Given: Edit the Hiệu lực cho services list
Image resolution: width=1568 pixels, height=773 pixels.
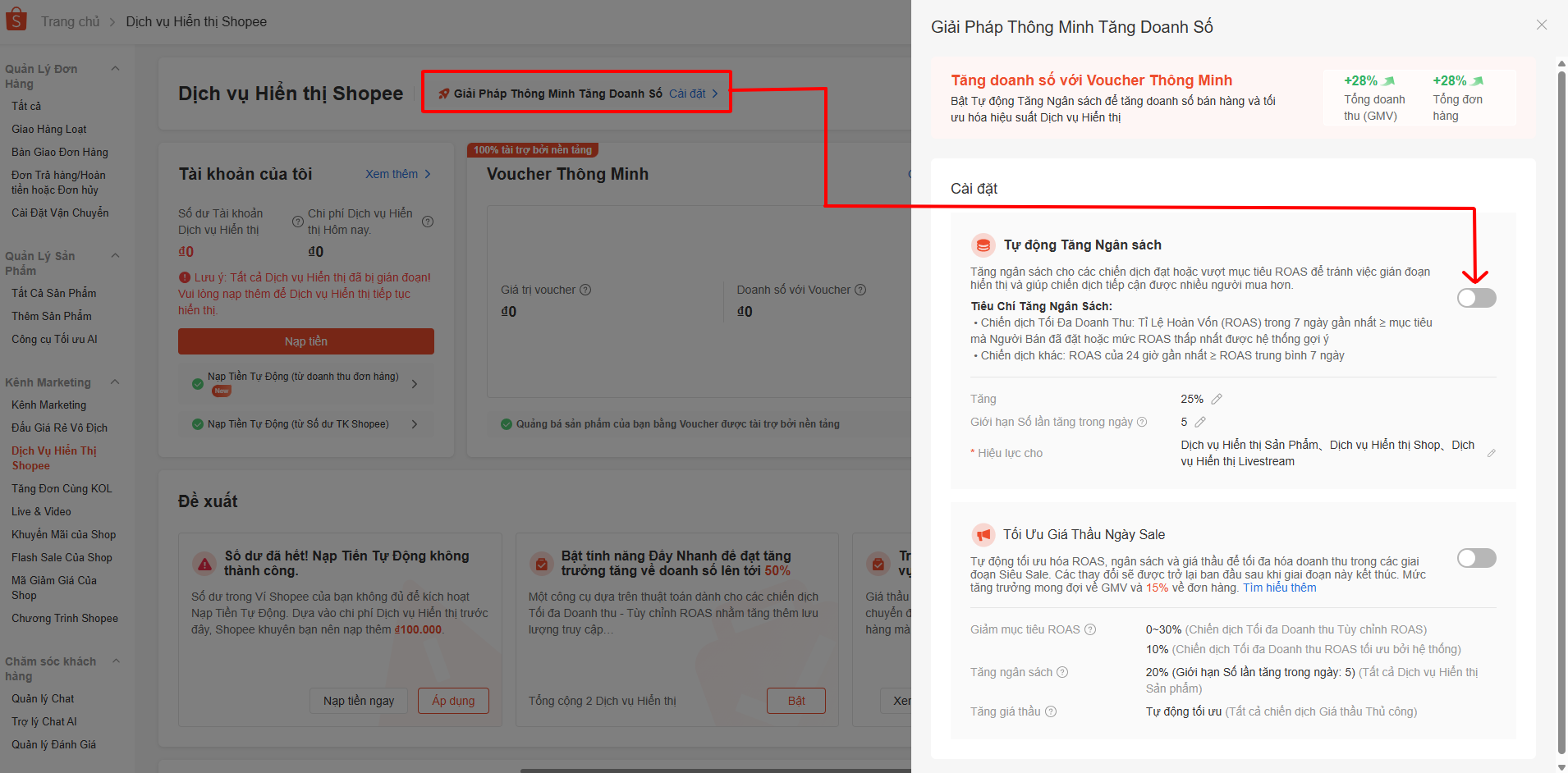Looking at the screenshot, I should point(1491,453).
